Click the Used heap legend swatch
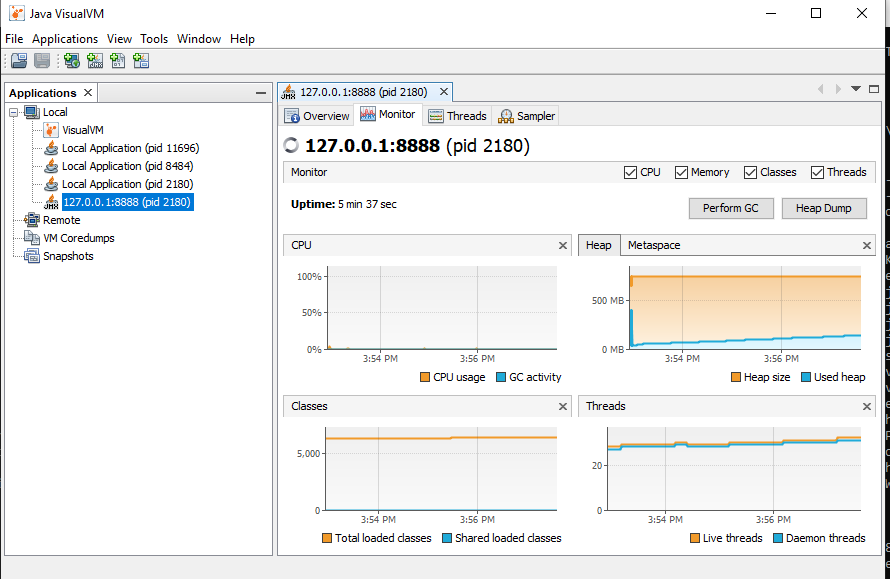This screenshot has width=890, height=579. tap(806, 377)
